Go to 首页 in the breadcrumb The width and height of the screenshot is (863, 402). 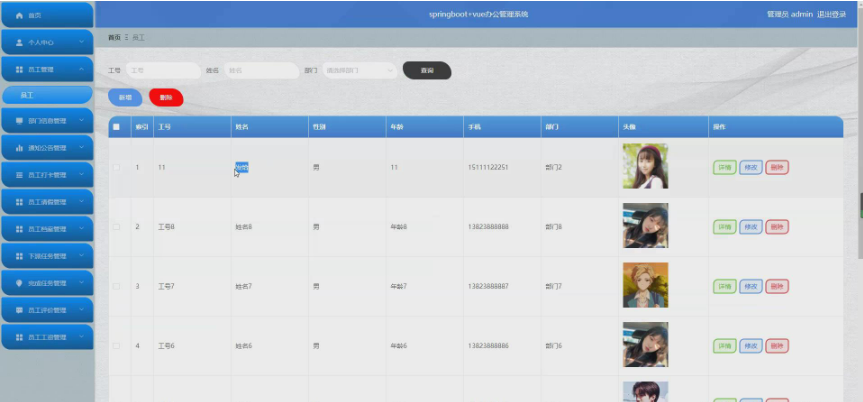coord(114,37)
